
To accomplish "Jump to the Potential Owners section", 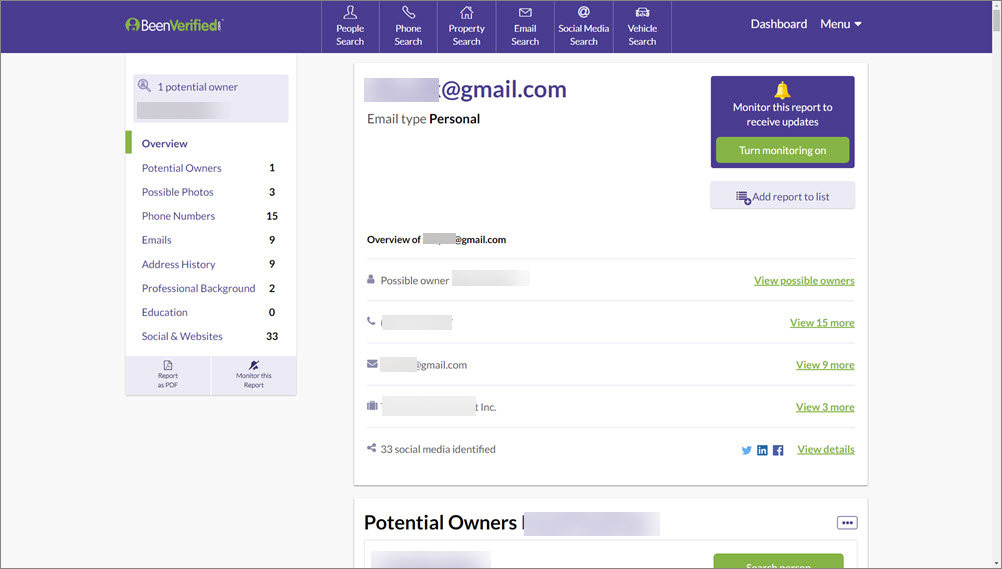I will tap(181, 168).
